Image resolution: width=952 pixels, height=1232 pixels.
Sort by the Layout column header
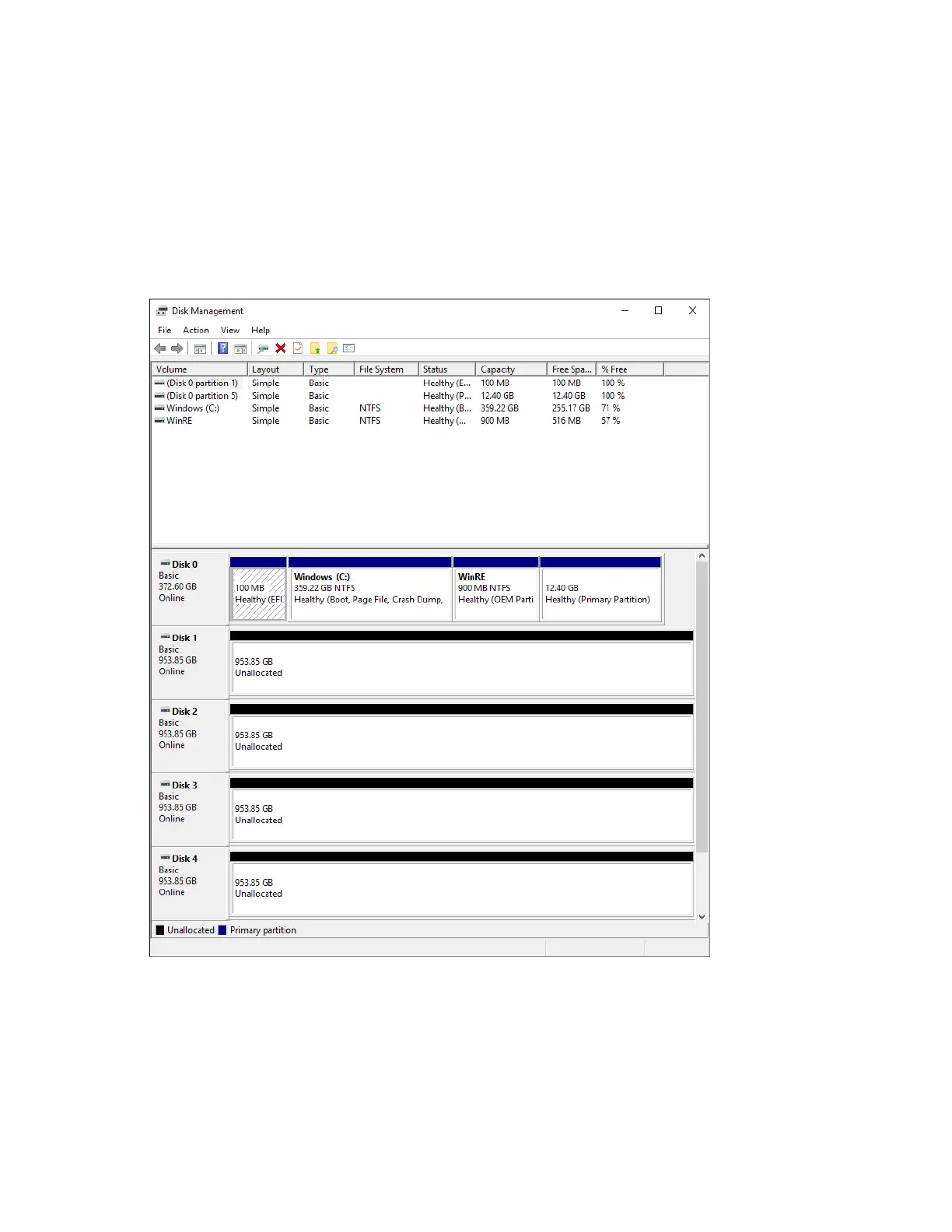(276, 369)
